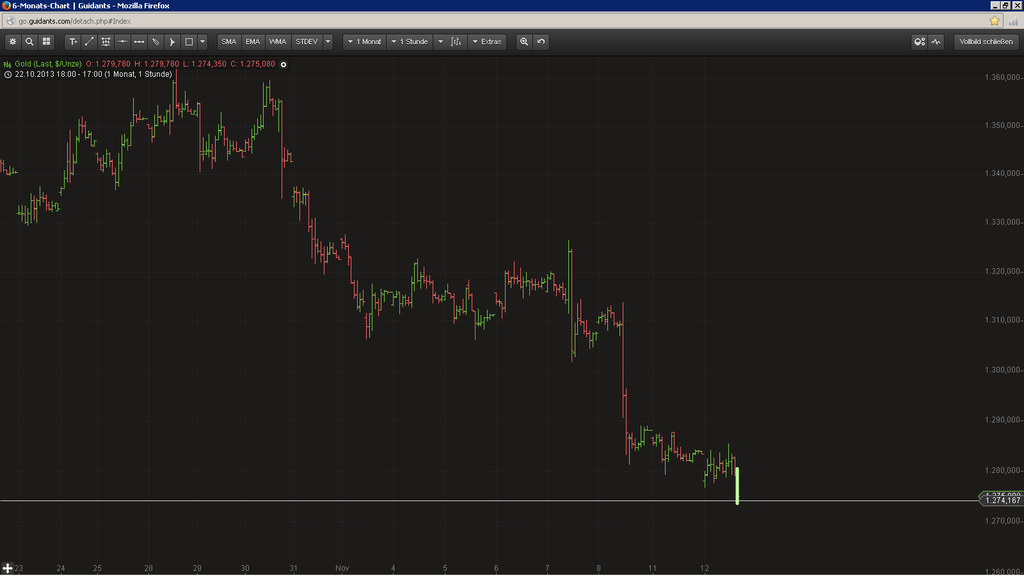
Task: Click the site identity icon in URL bar
Action: (x=10, y=21)
